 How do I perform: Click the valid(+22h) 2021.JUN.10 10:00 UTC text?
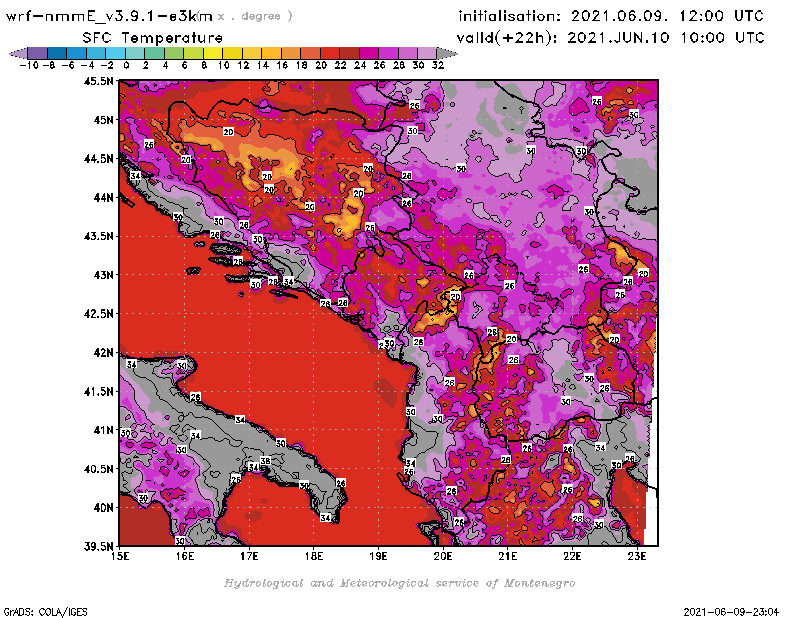(x=610, y=38)
